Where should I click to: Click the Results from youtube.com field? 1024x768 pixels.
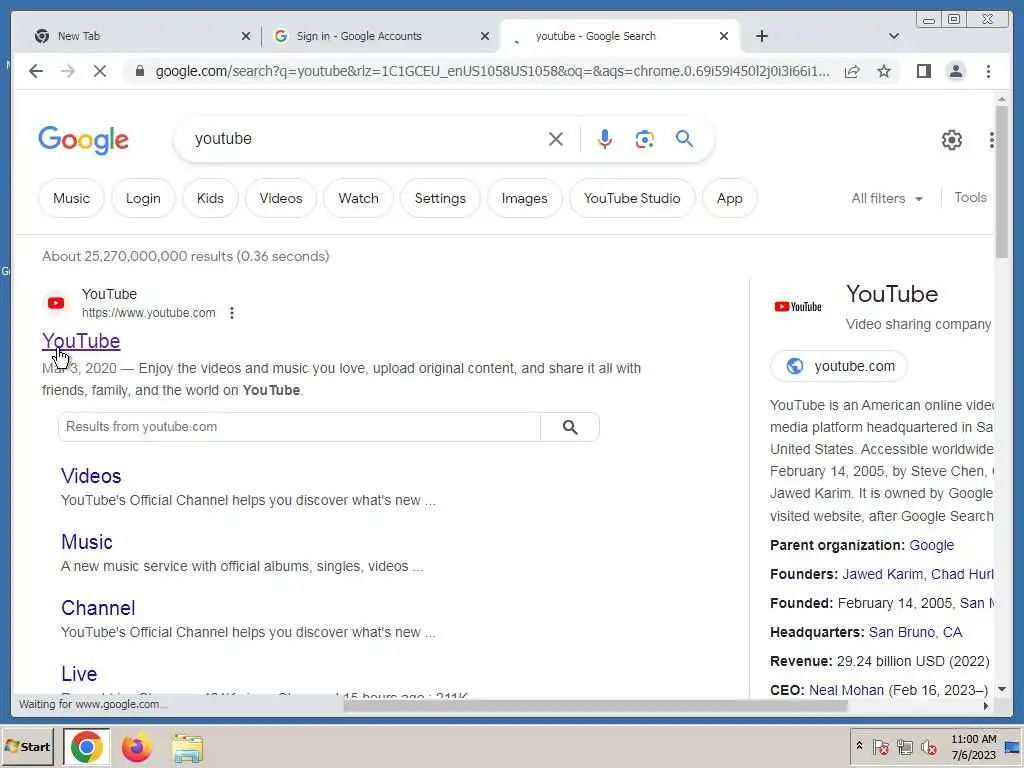pyautogui.click(x=299, y=427)
